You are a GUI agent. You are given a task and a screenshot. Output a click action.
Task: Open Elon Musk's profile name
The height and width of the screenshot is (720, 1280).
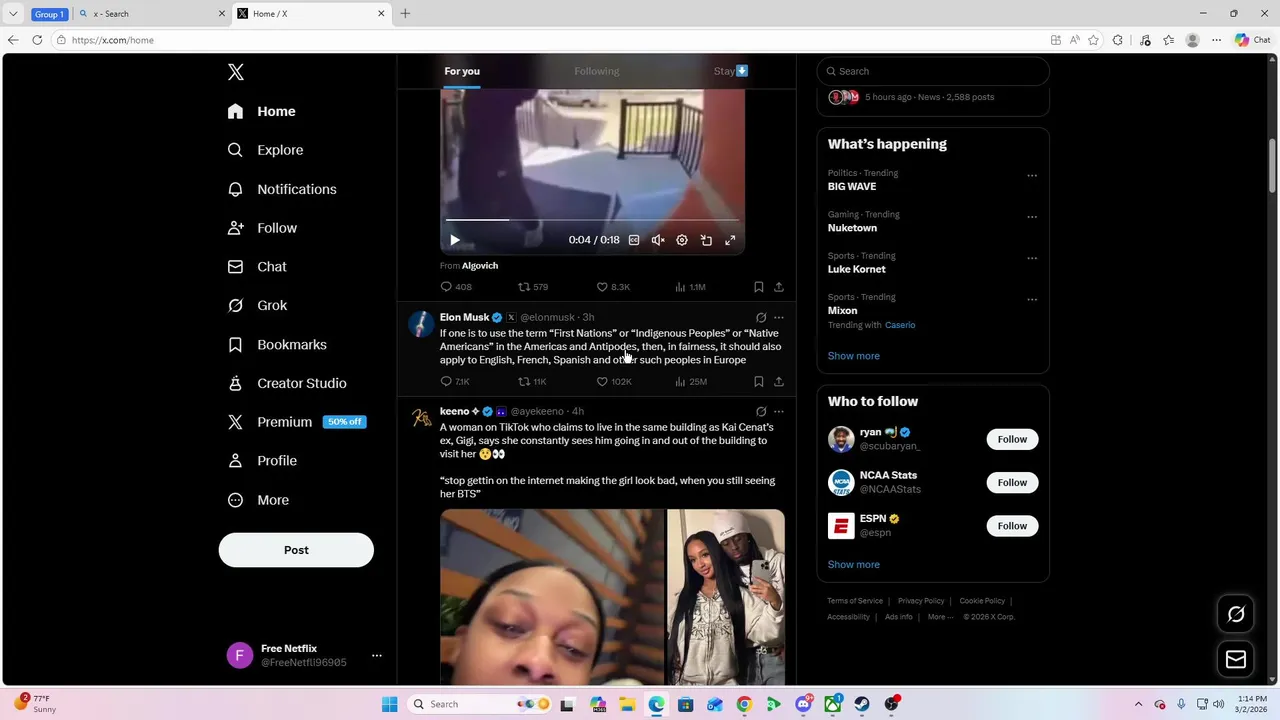tap(464, 317)
